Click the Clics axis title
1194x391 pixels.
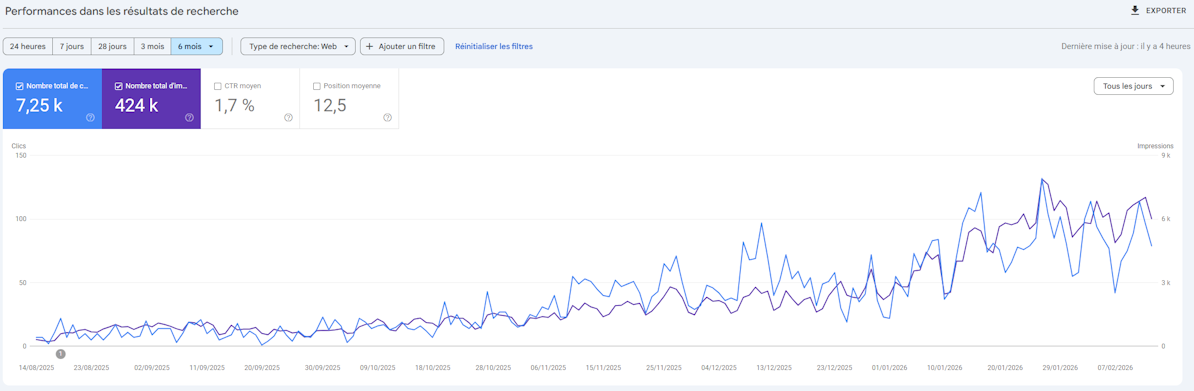click(19, 146)
